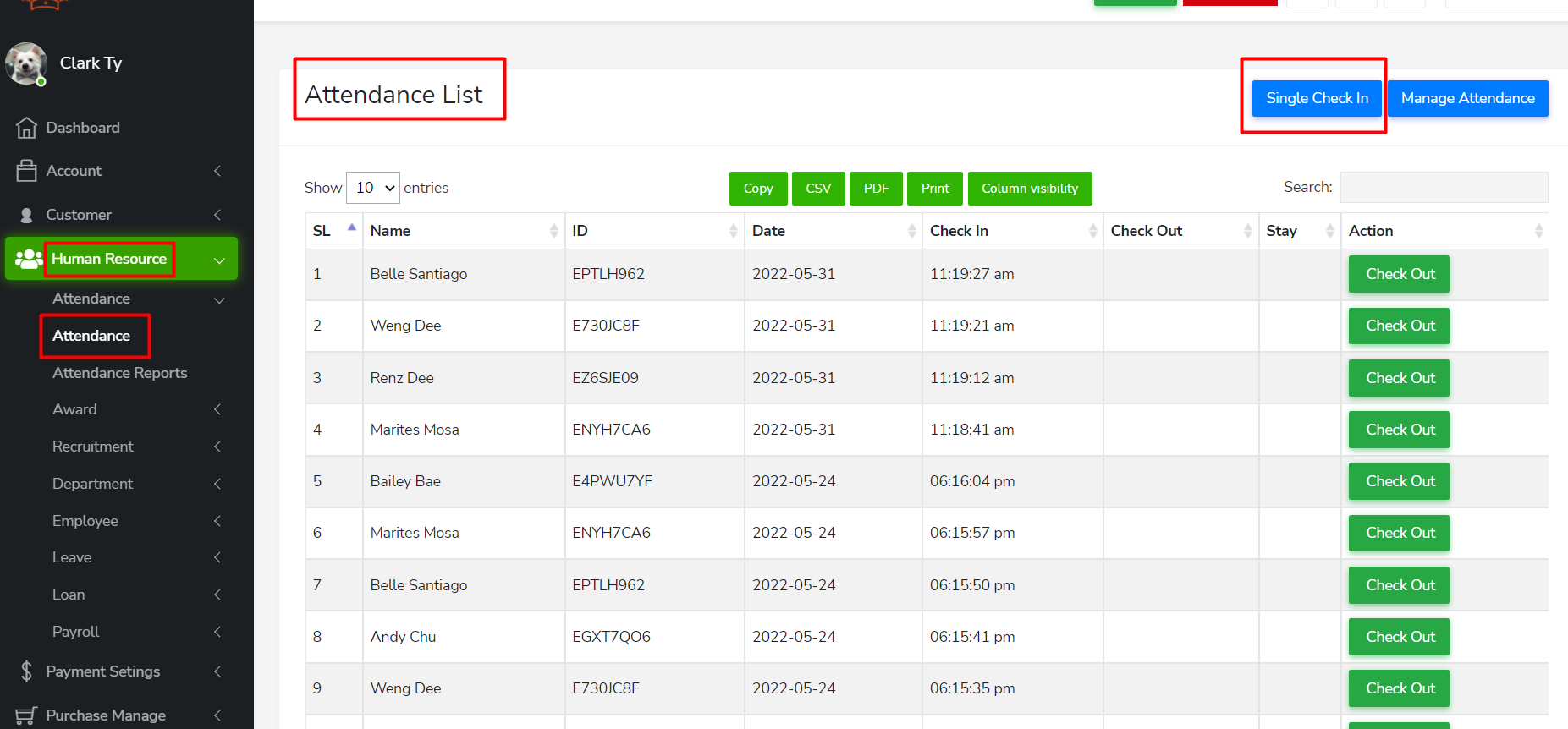
Task: Click the Payment Settings dollar icon
Action: point(26,671)
